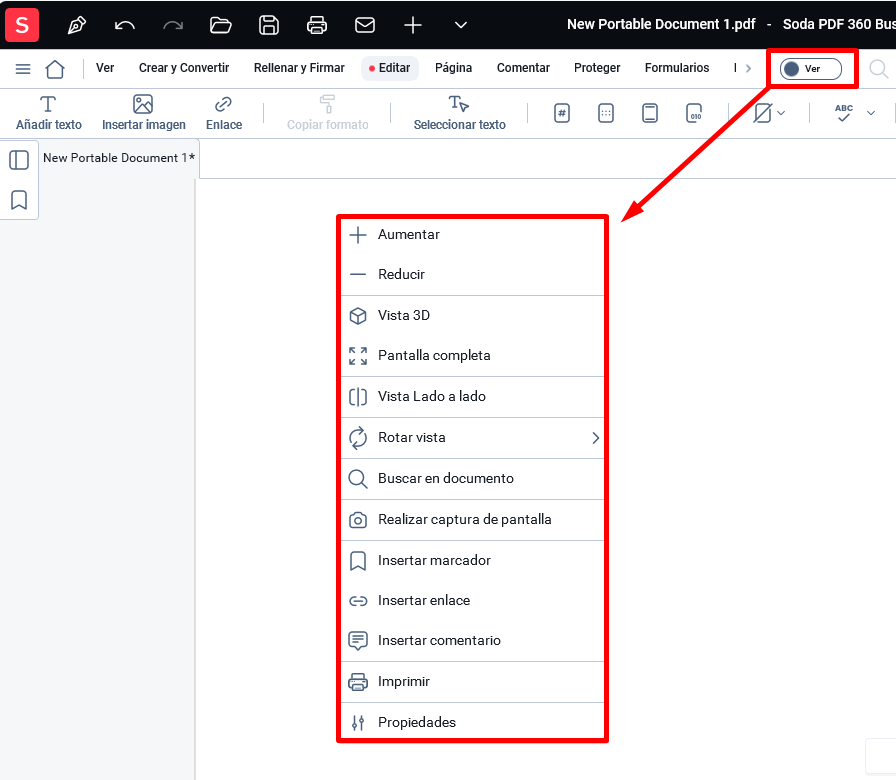
Task: Click Insertar imagen tool
Action: (143, 113)
